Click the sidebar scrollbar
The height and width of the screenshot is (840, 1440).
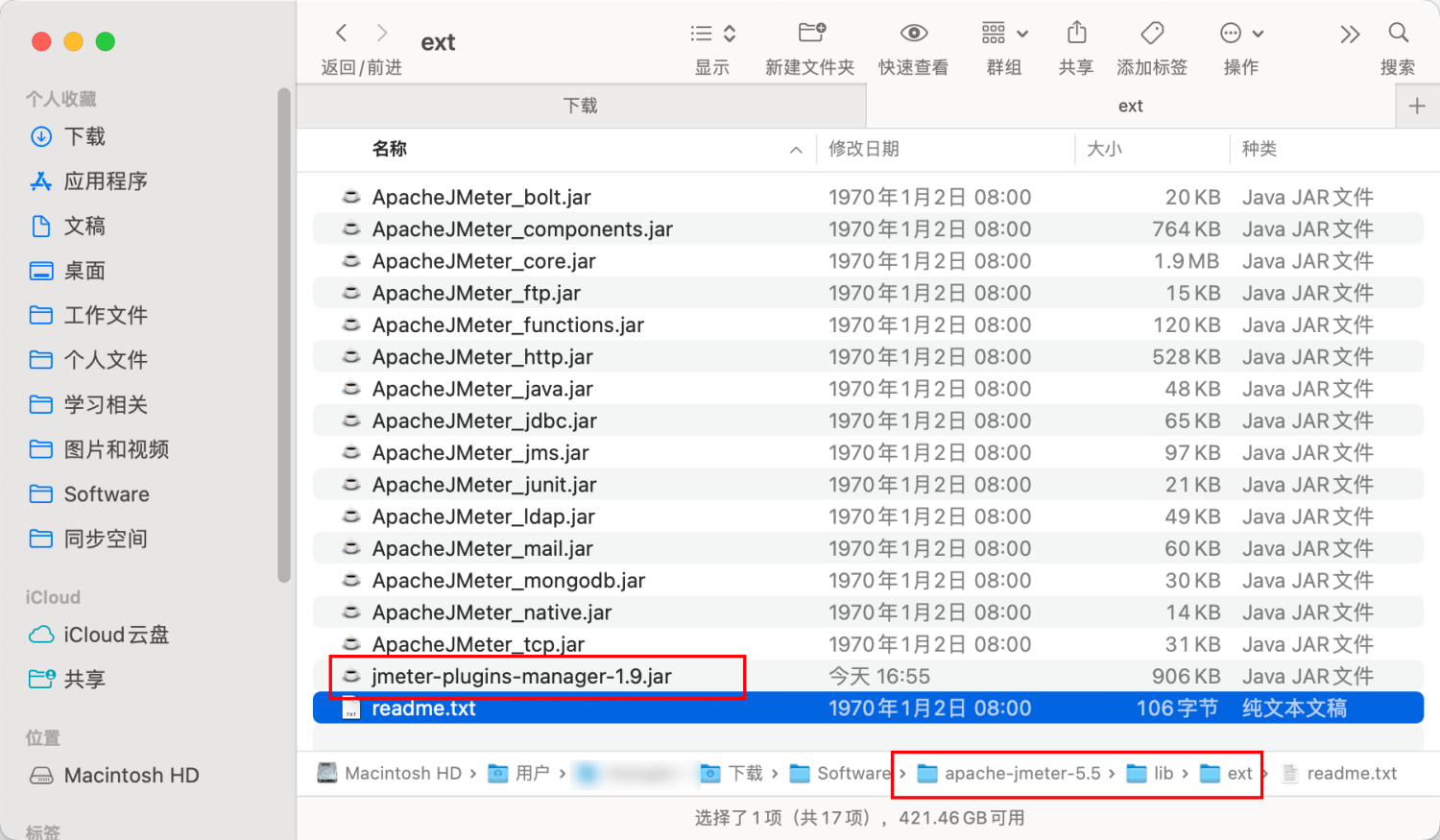[284, 335]
